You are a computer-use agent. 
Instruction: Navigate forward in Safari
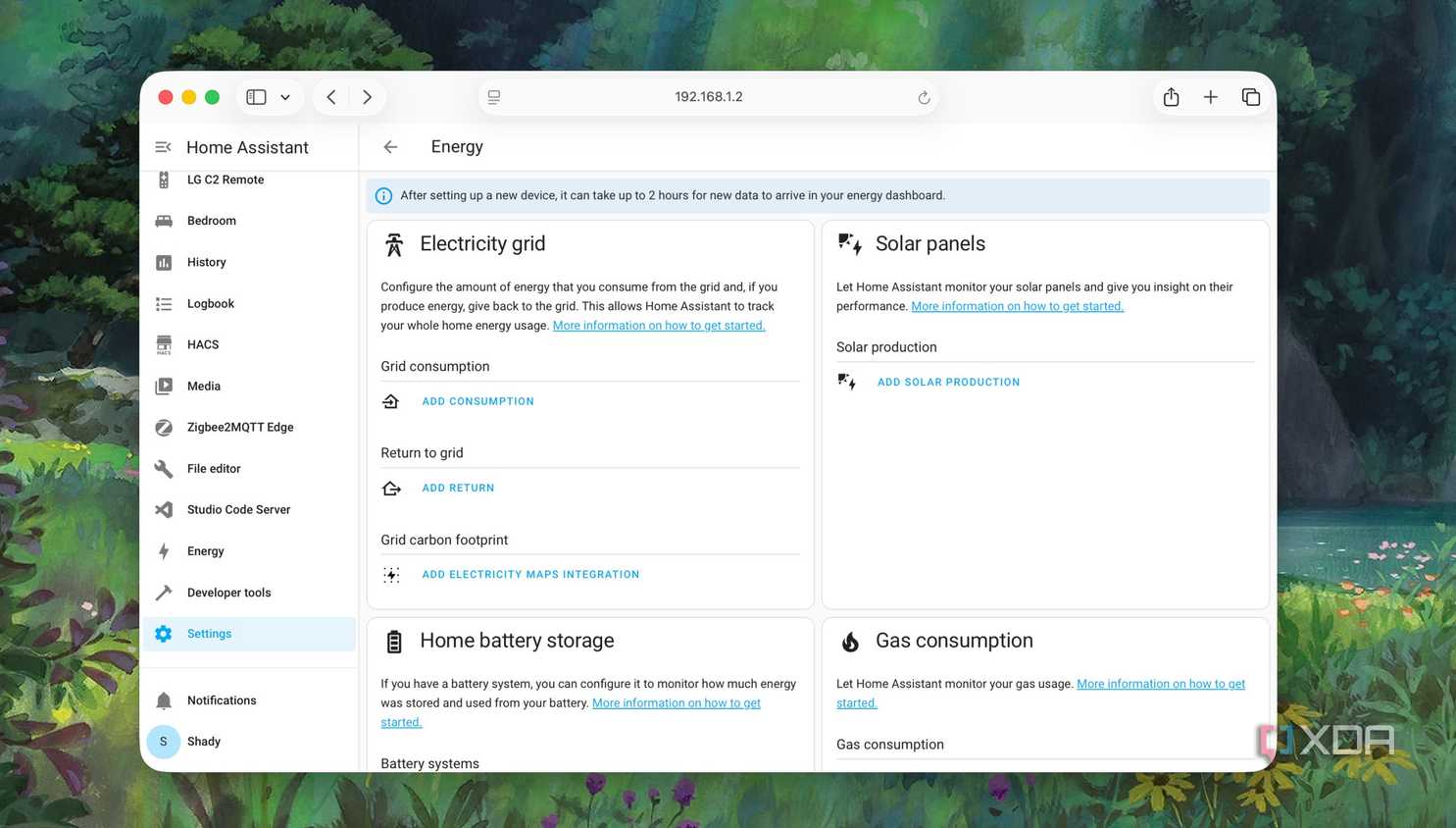[367, 97]
